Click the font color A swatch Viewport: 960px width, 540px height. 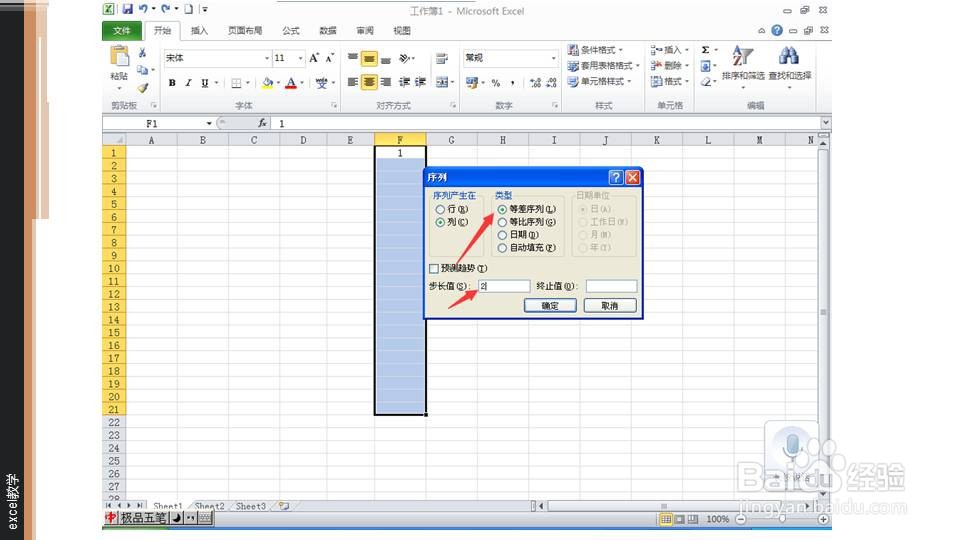[x=291, y=83]
